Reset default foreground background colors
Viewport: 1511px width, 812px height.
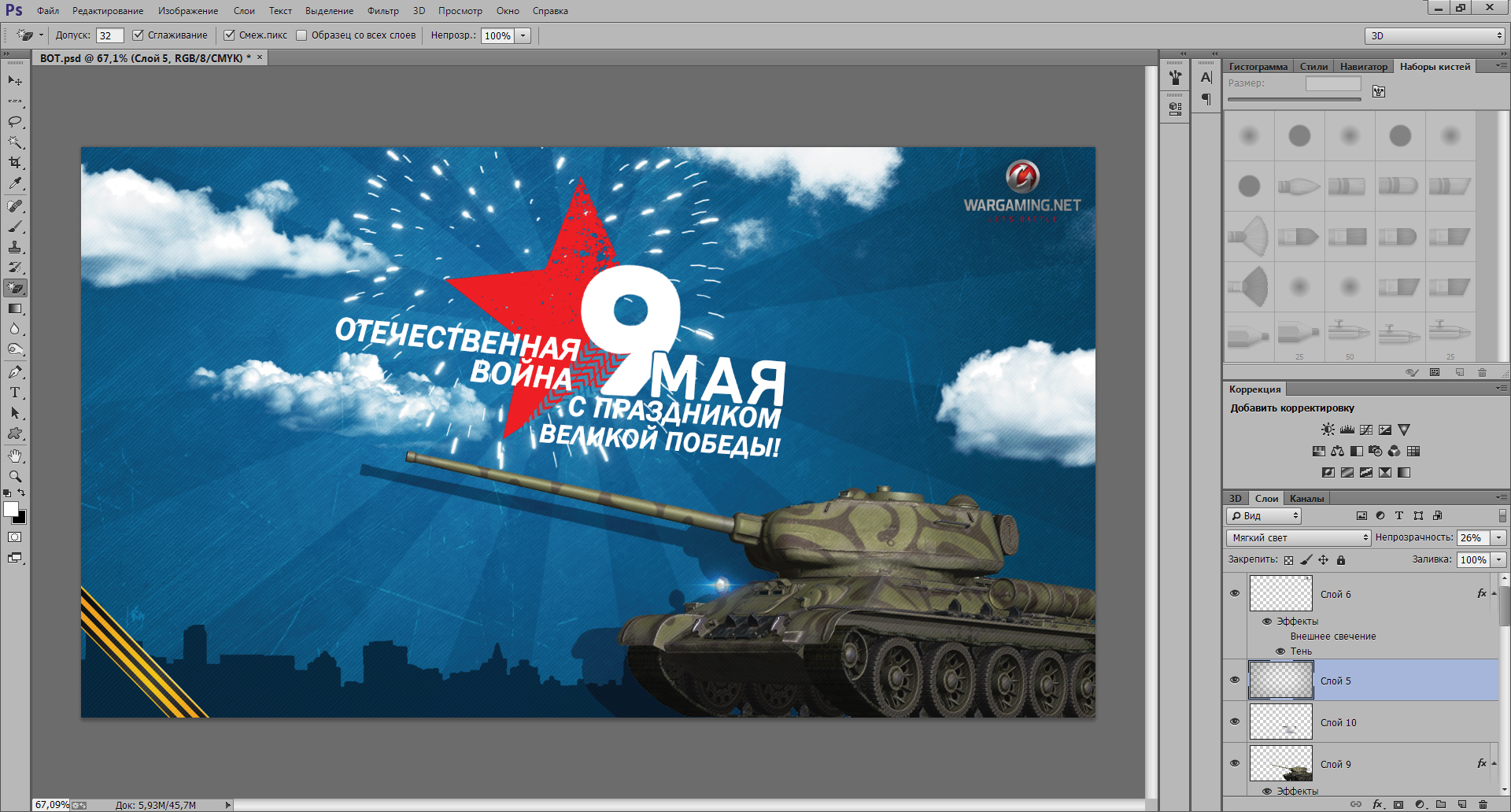pyautogui.click(x=7, y=493)
